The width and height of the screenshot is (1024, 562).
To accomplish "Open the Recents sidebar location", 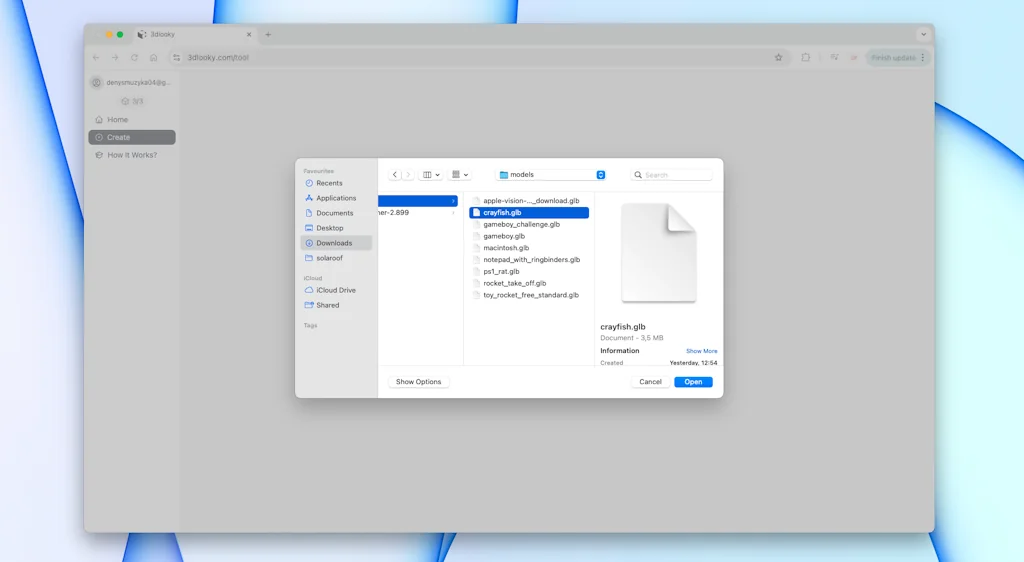I will [x=329, y=183].
